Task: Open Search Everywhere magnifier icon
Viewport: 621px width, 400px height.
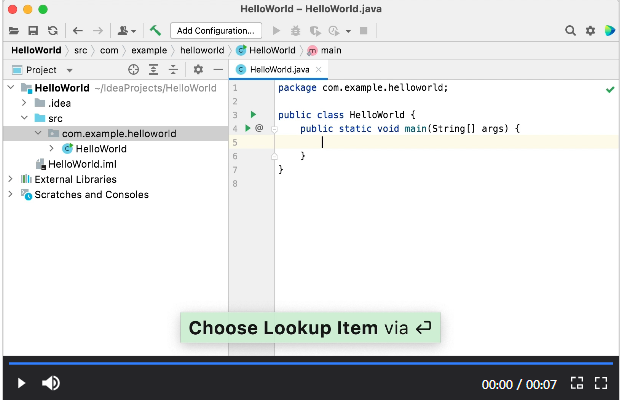Action: pos(570,30)
